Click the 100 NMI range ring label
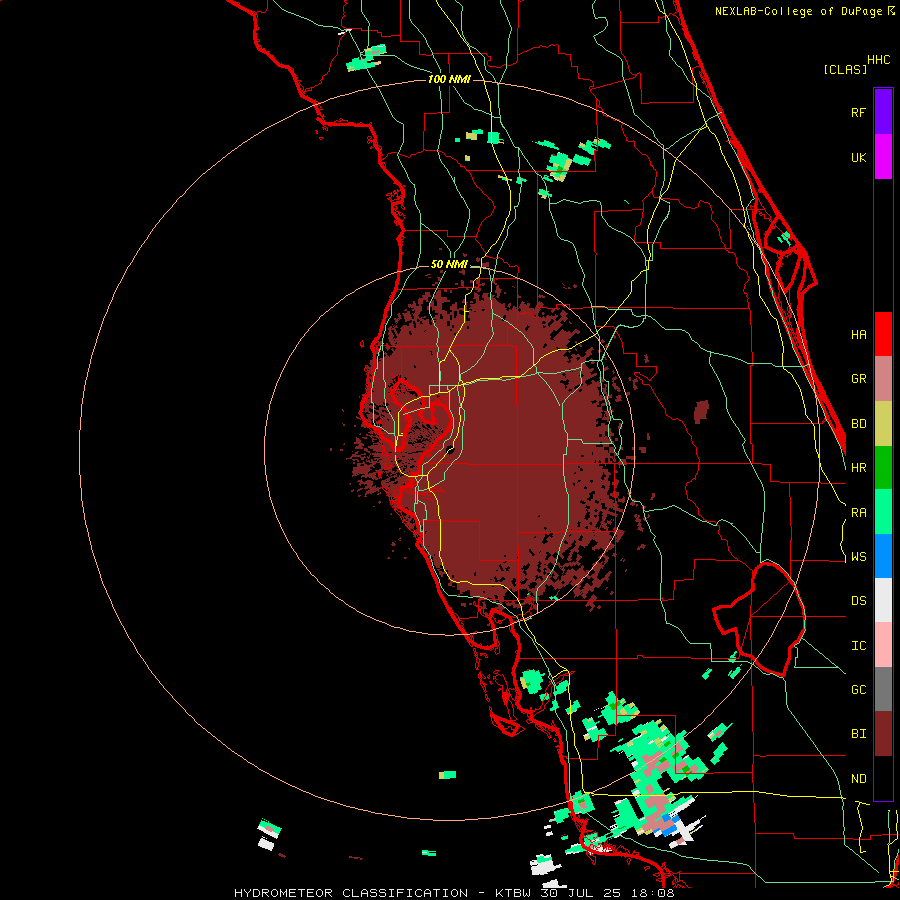Viewport: 900px width, 900px height. click(x=449, y=79)
